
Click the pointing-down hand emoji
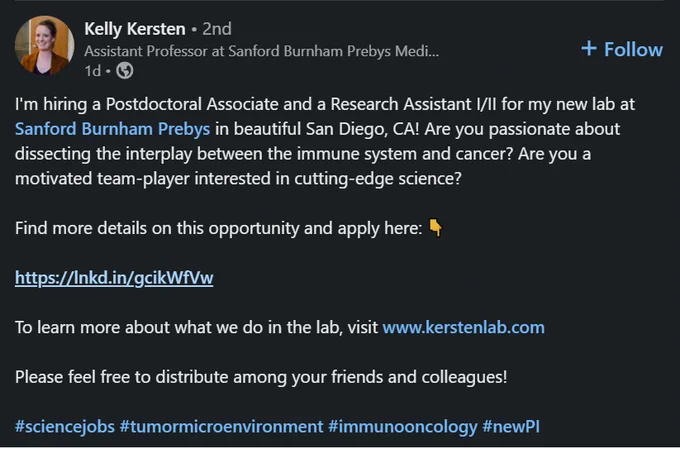[x=436, y=228]
